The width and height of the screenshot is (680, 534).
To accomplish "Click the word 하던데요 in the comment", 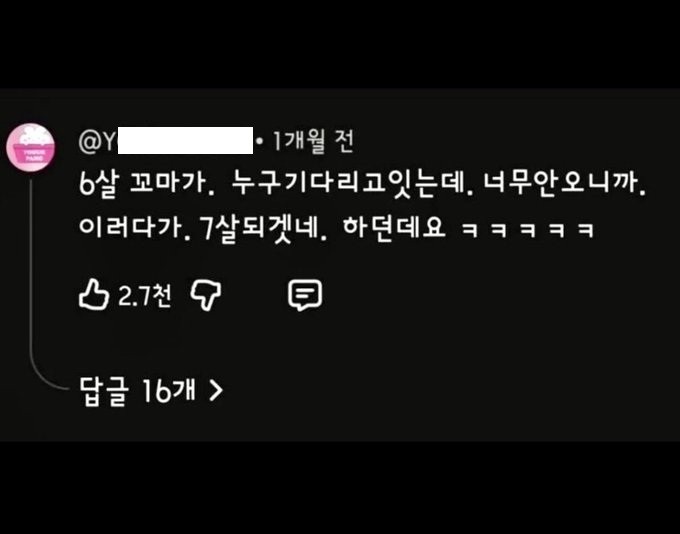I will 394,228.
